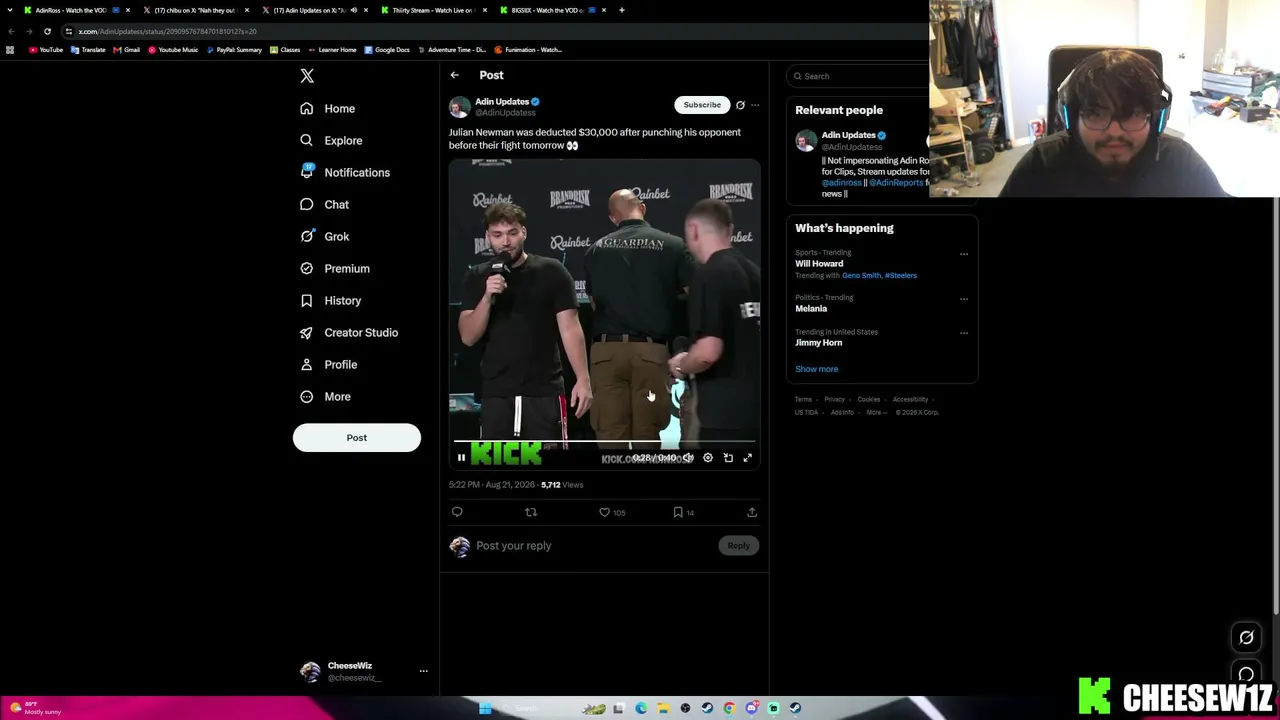Enter fullscreen on the video
The width and height of the screenshot is (1280, 720).
tap(747, 458)
